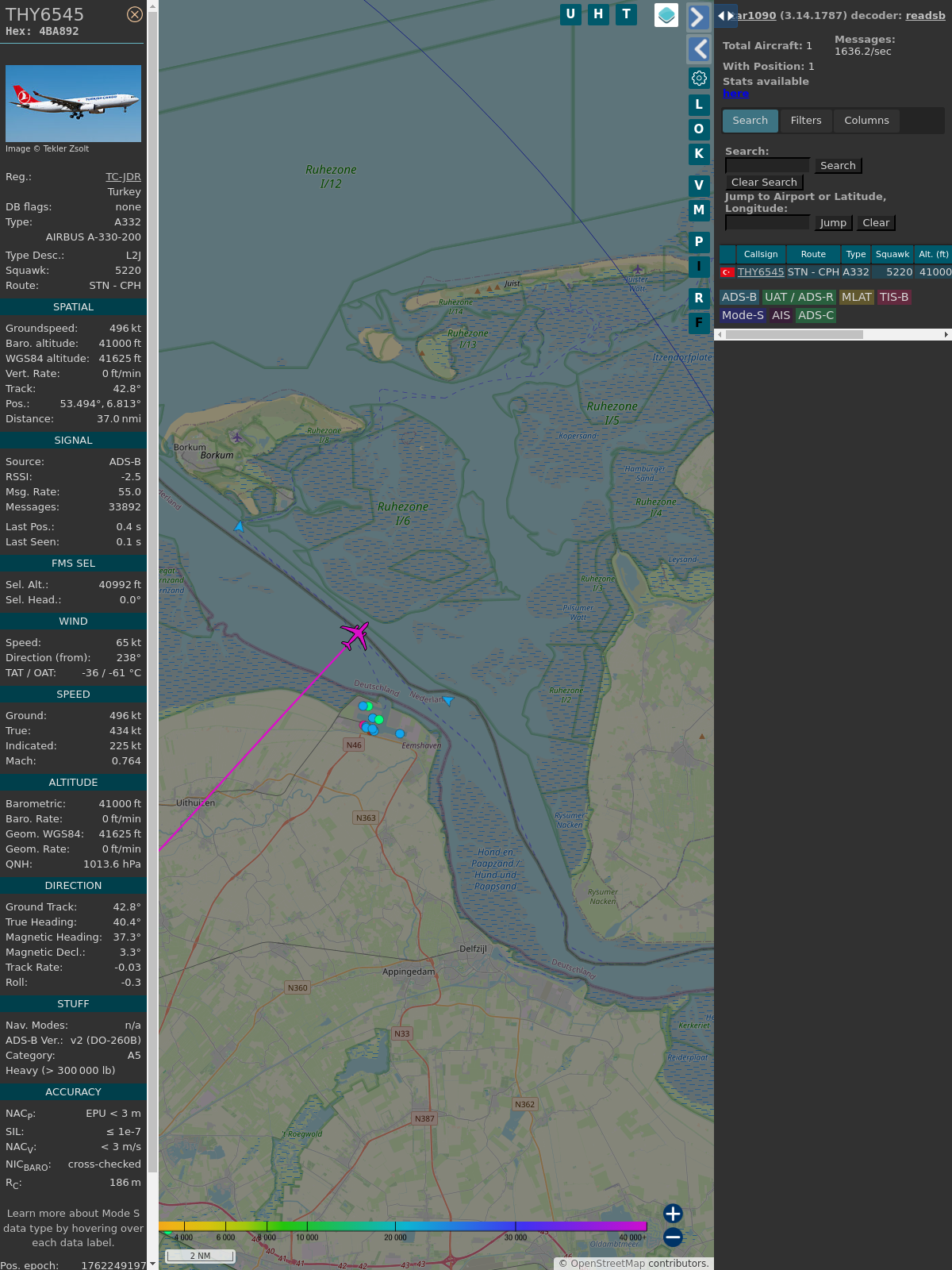
Task: Click the 2 NM scale bar
Action: [200, 1256]
